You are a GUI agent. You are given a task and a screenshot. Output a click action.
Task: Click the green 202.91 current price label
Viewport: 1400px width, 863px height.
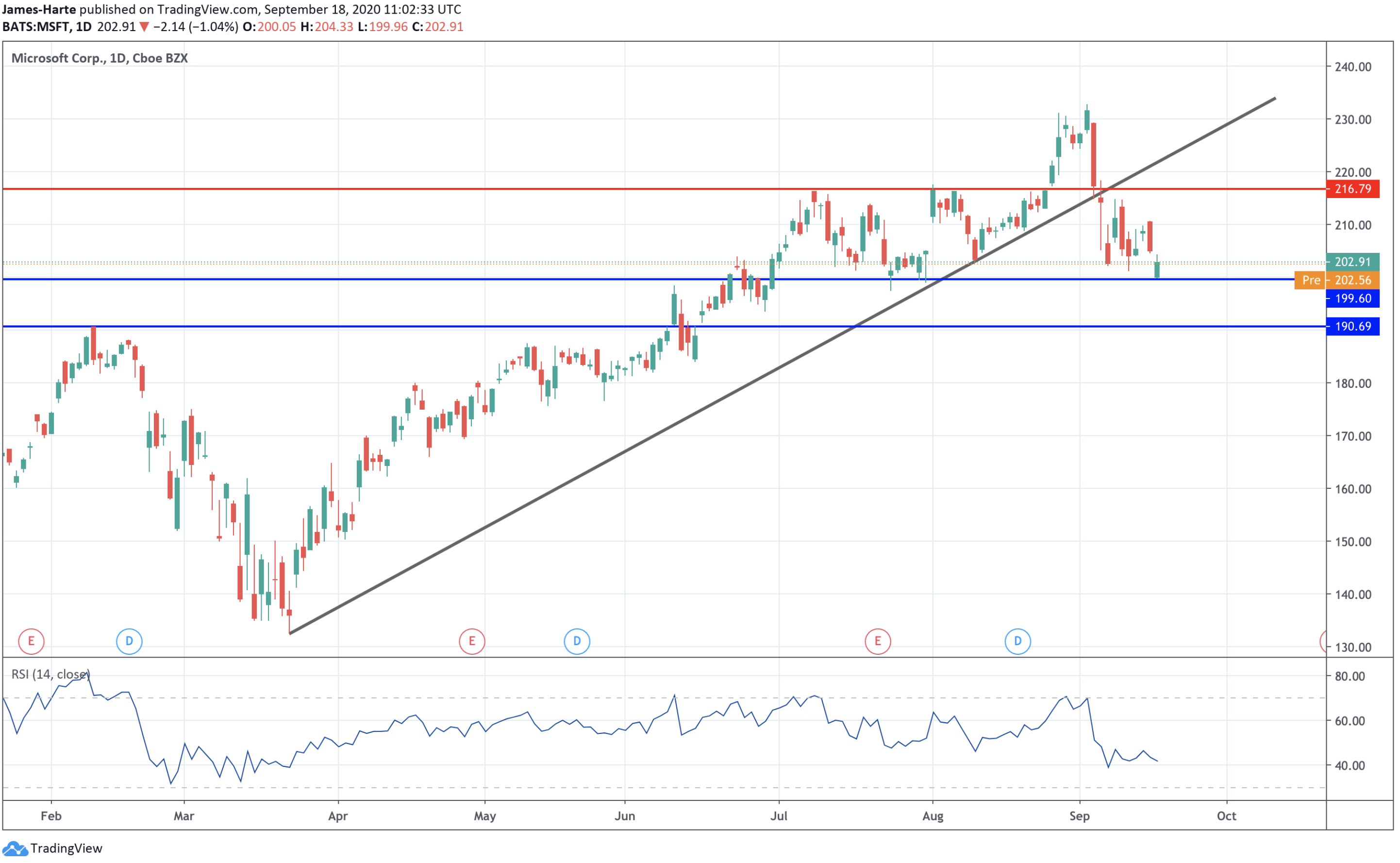[1352, 262]
